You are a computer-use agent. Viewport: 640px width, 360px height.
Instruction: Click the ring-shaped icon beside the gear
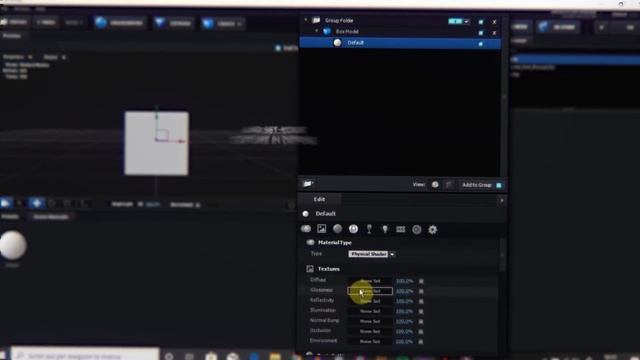(x=416, y=229)
